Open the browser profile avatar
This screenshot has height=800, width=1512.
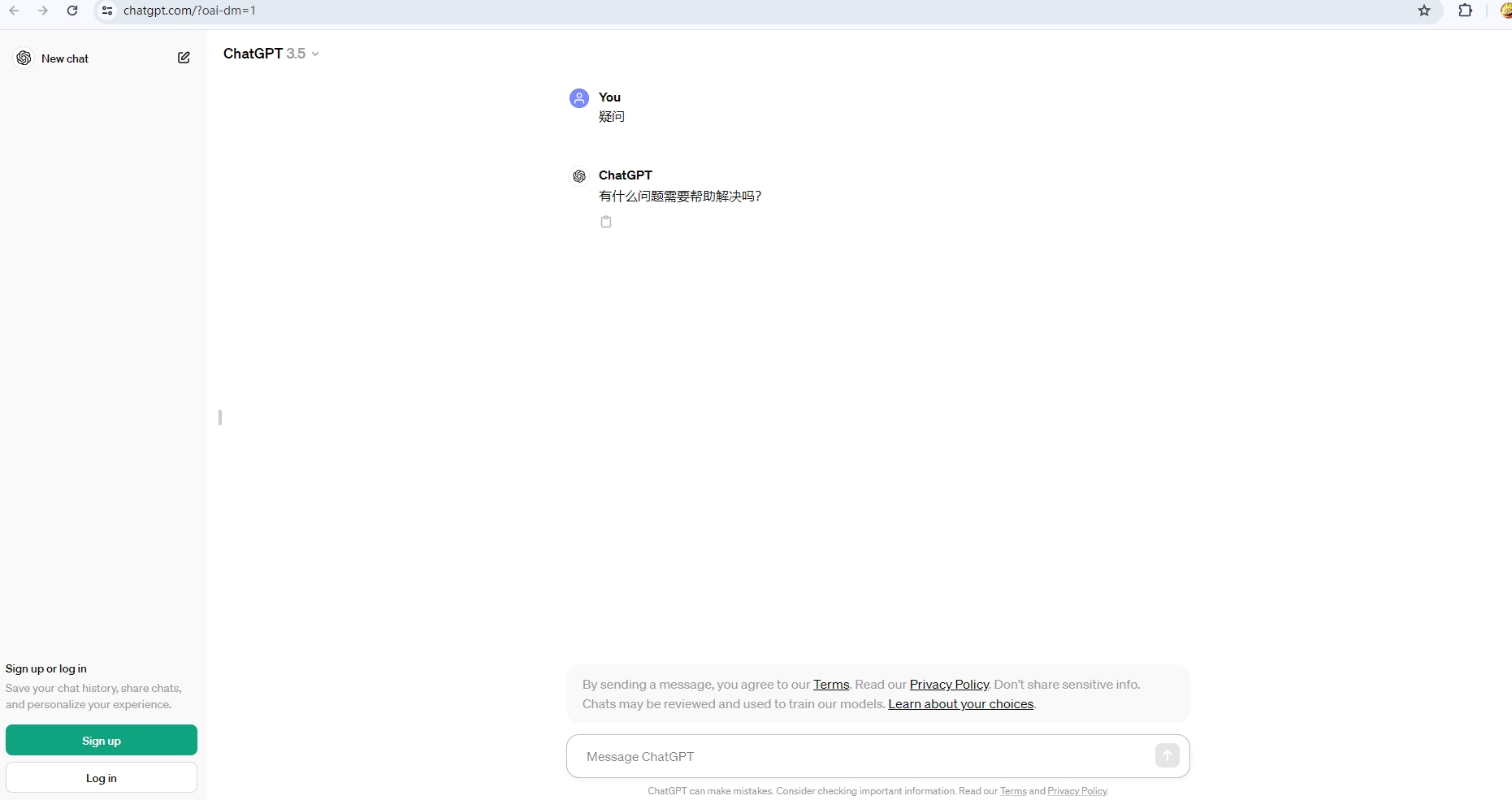point(1506,11)
